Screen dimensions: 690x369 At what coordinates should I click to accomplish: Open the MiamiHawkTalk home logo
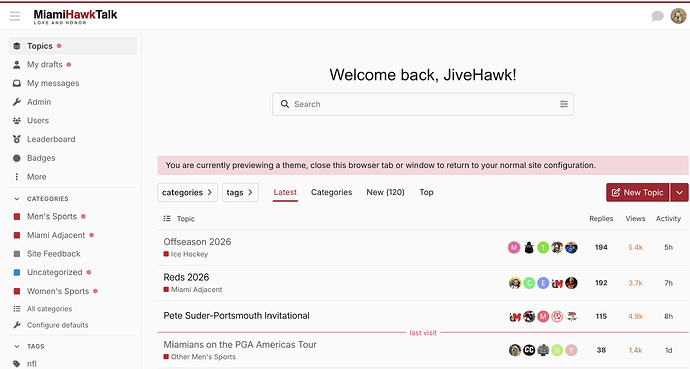click(75, 16)
